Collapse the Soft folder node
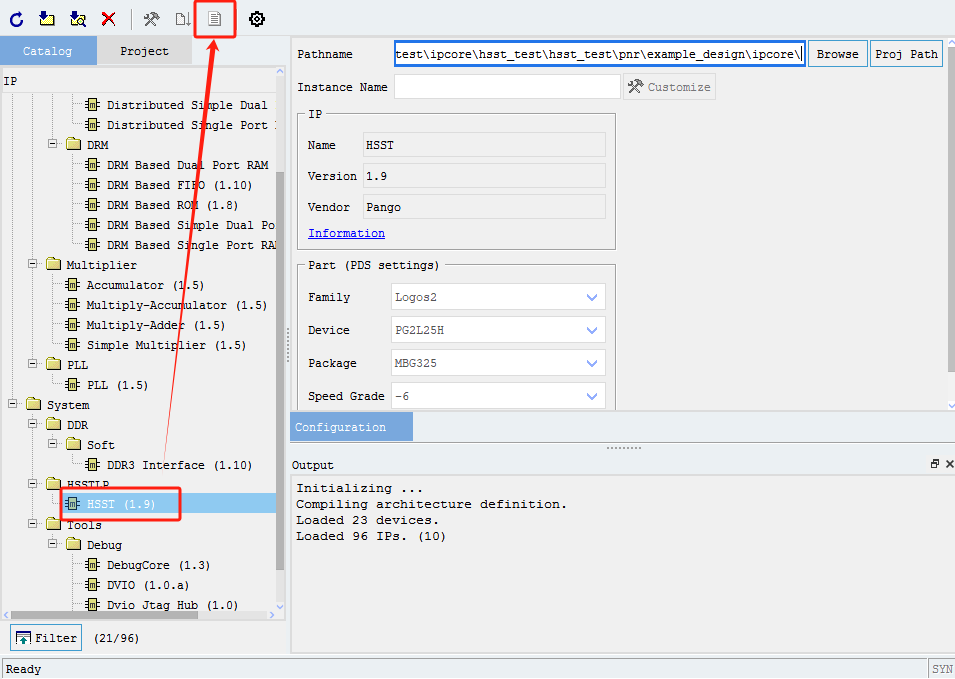Screen dimensions: 955x679 [53, 445]
